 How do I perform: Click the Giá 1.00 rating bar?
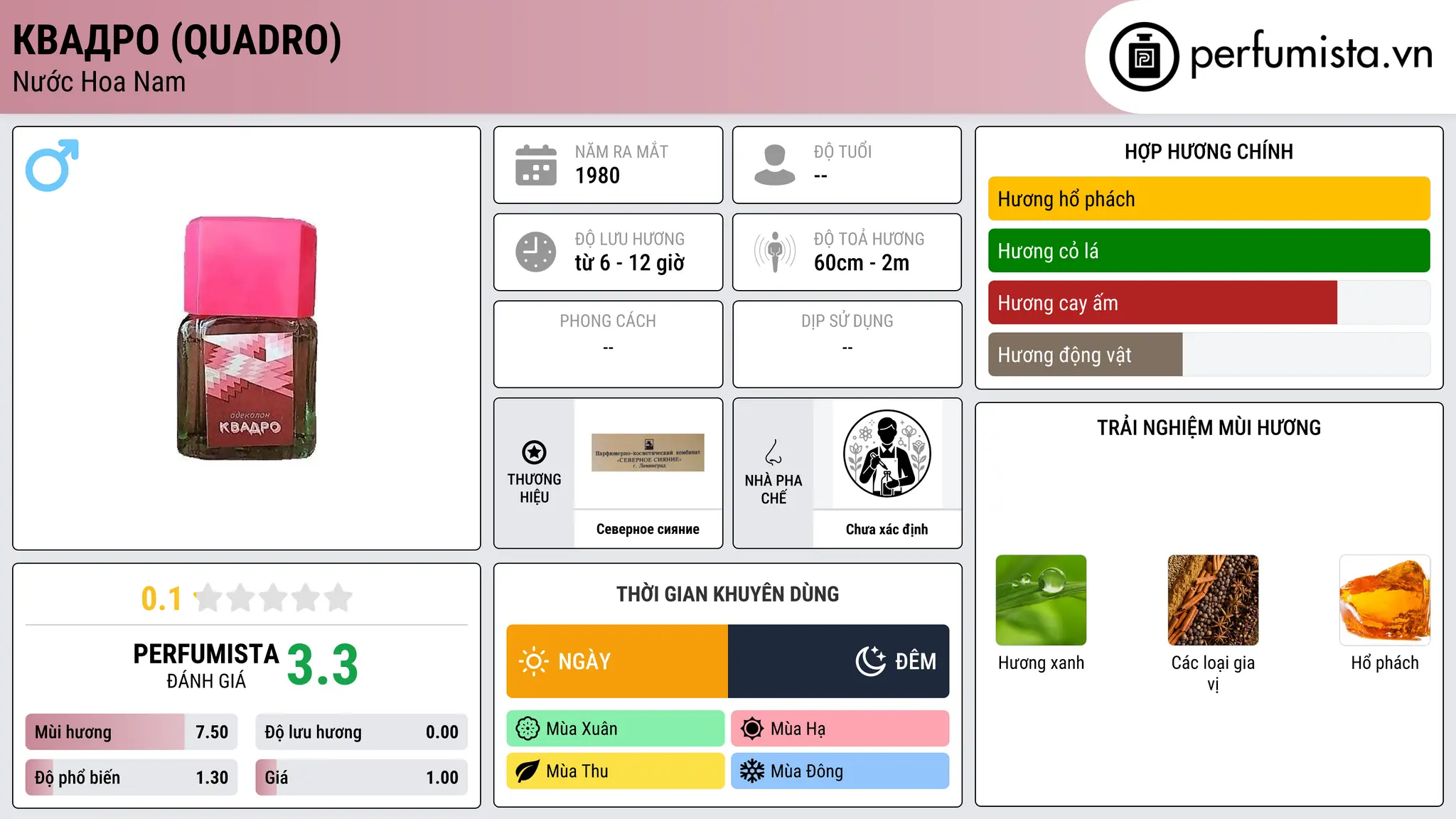point(361,778)
